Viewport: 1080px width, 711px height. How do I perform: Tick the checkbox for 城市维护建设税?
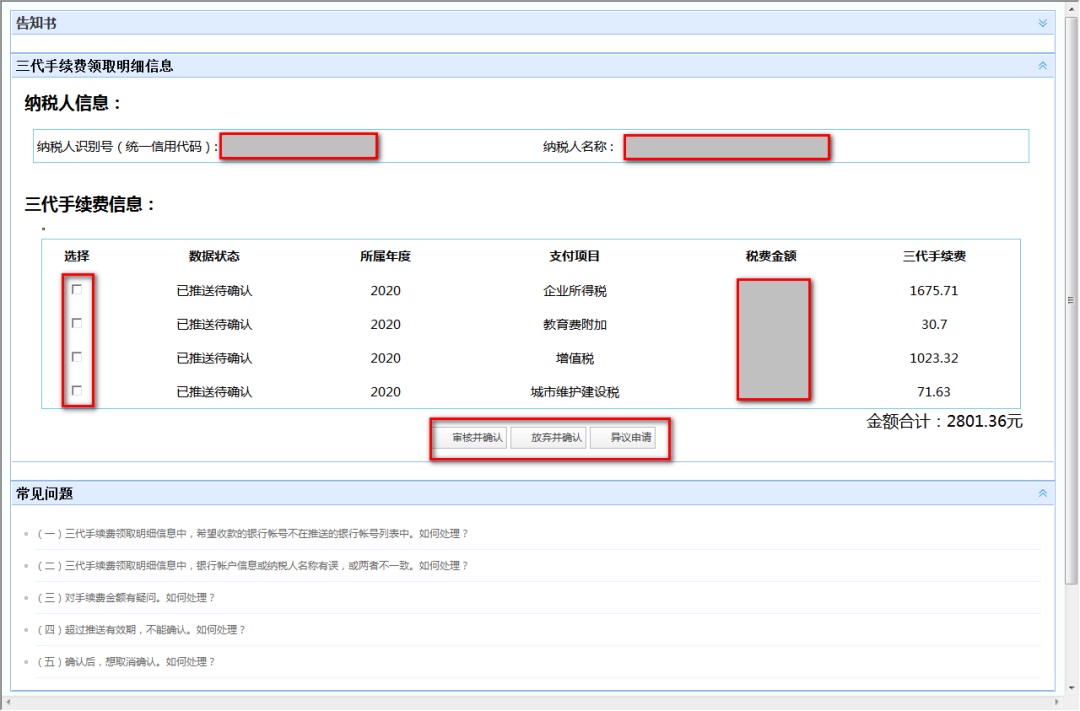(78, 391)
